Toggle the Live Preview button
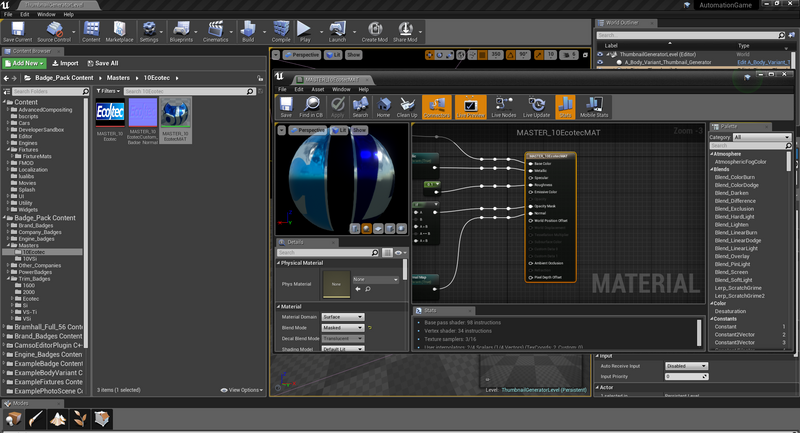The width and height of the screenshot is (800, 433). coord(469,105)
